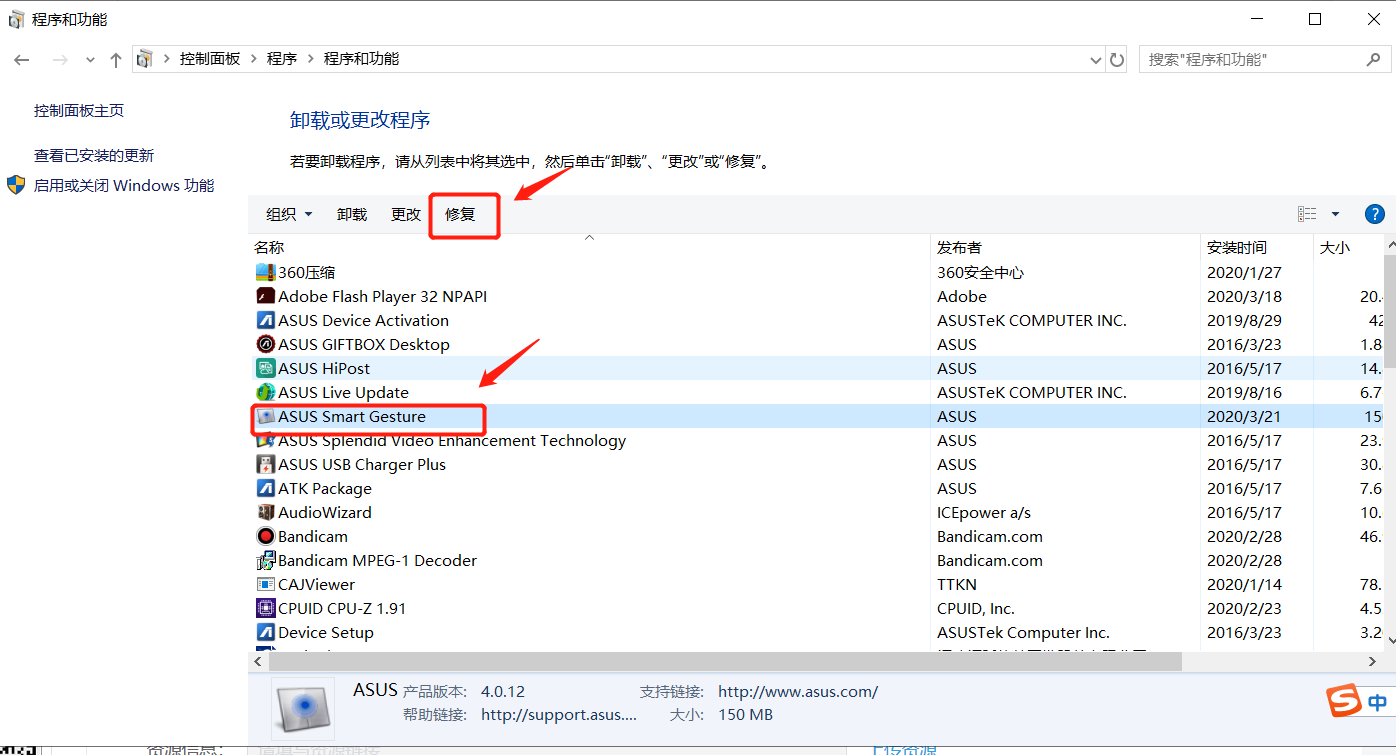1396x755 pixels.
Task: Open the recent locations dropdown arrow
Action: point(90,60)
